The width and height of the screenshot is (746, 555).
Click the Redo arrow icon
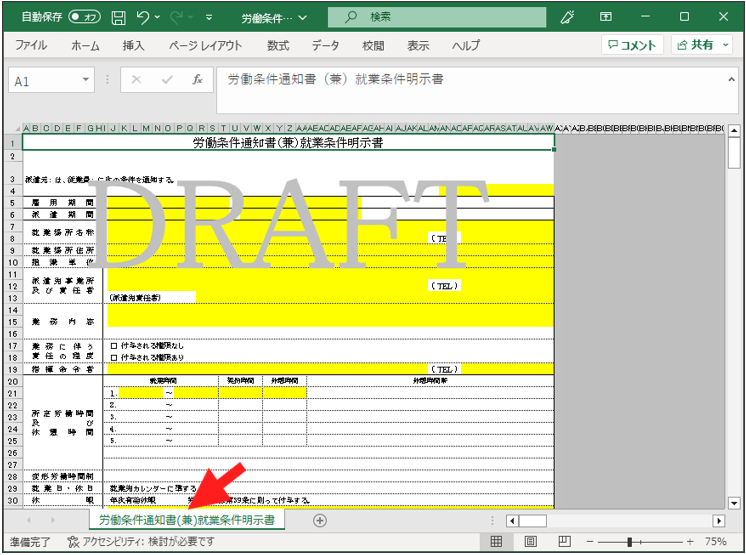click(x=177, y=18)
